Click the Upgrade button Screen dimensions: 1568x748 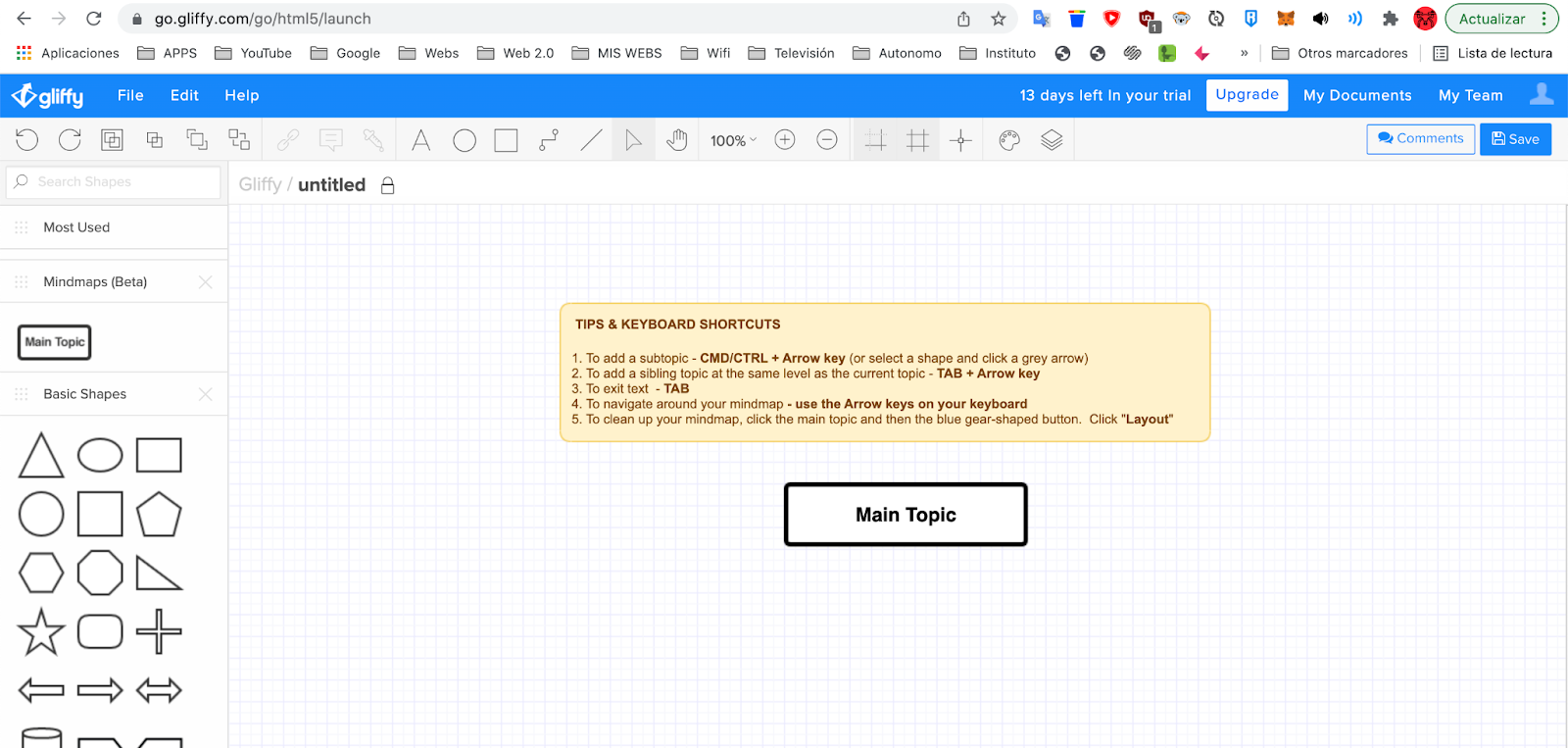click(1247, 95)
